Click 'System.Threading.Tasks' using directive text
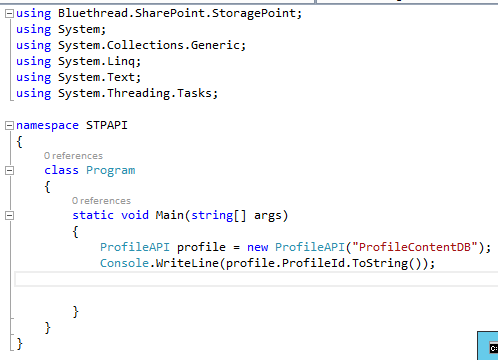This screenshot has height=360, width=498. 135,93
